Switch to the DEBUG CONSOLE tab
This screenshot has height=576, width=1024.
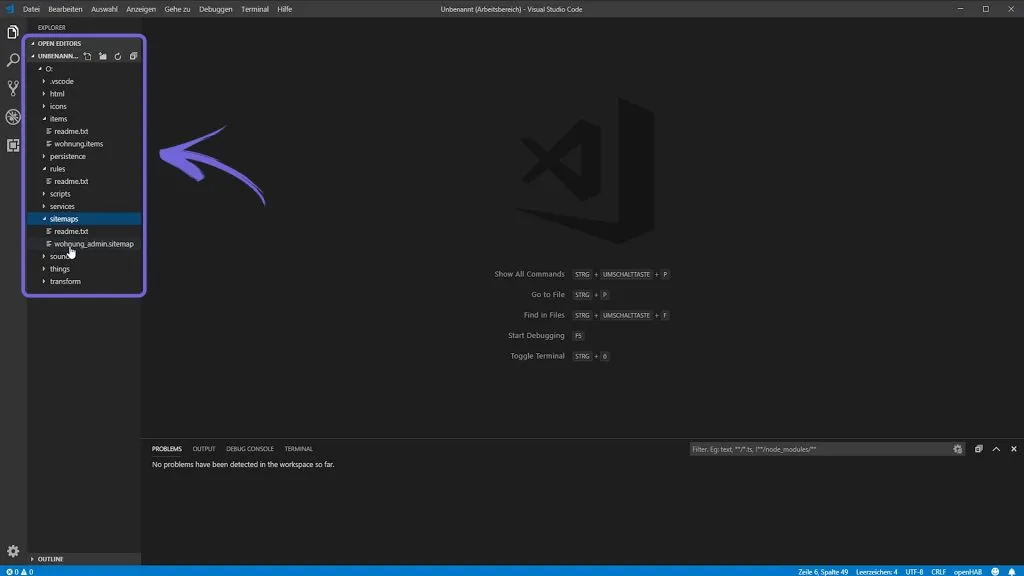(249, 449)
